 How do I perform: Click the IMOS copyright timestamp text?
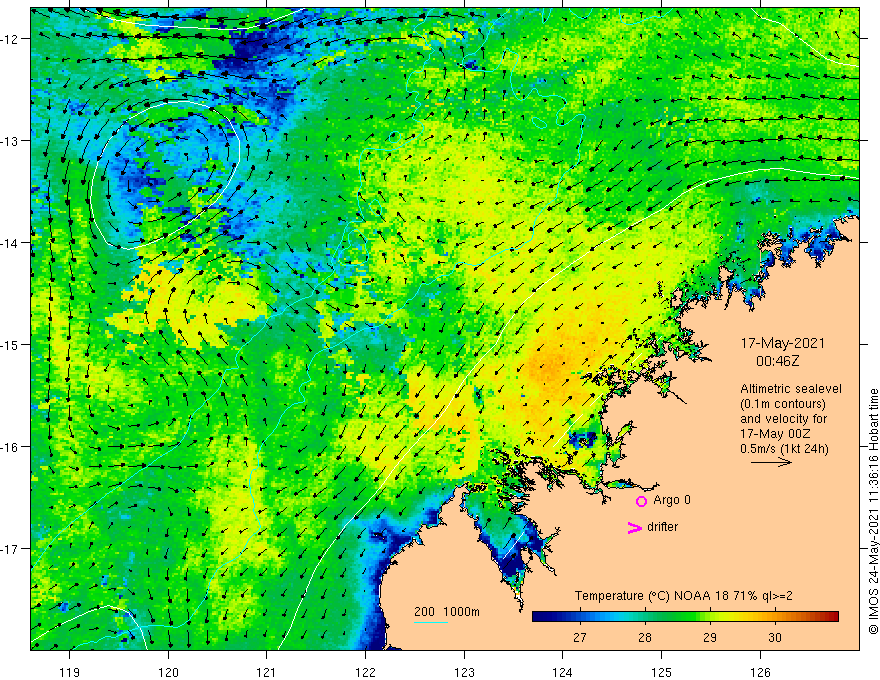click(873, 511)
